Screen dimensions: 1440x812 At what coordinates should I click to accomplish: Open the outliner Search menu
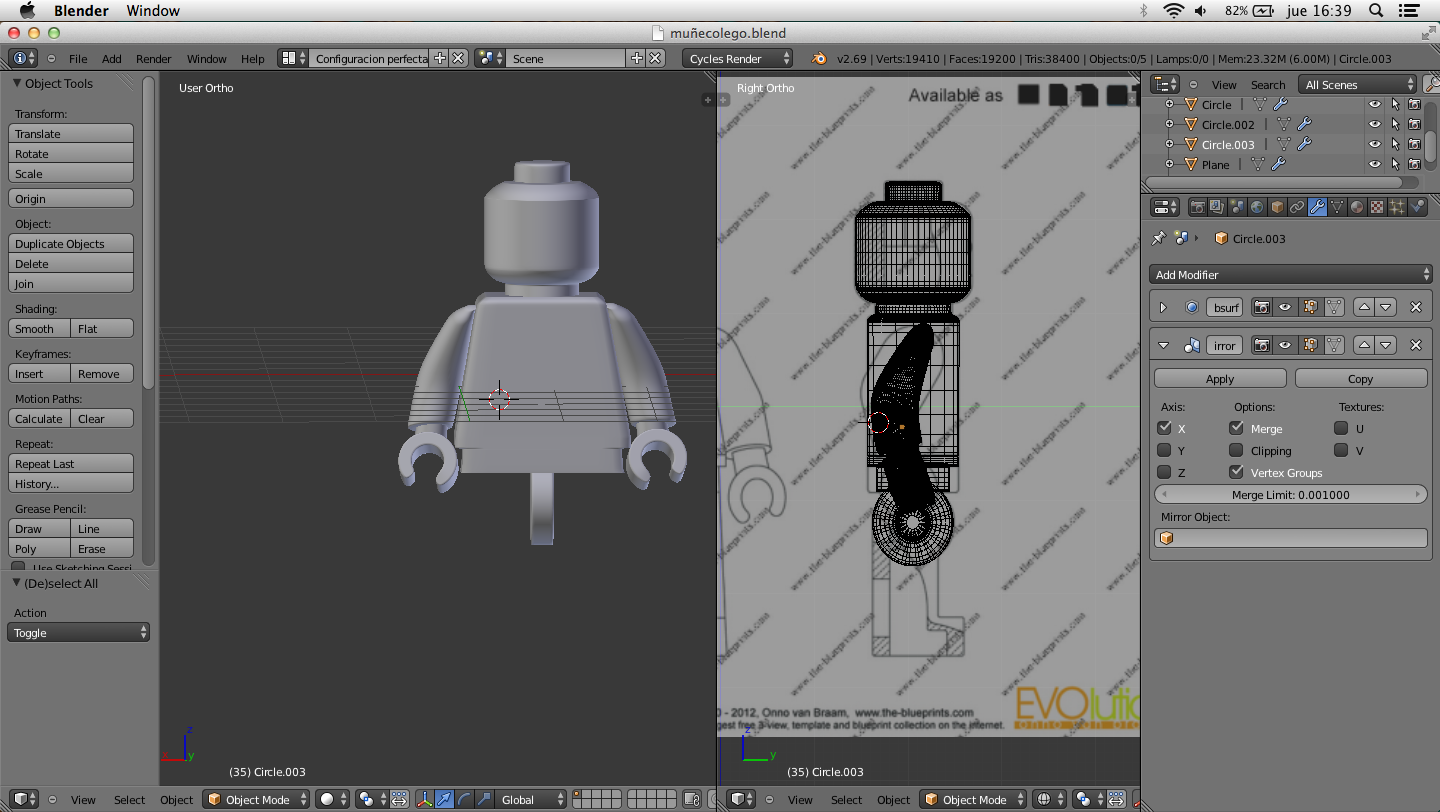click(x=1268, y=85)
